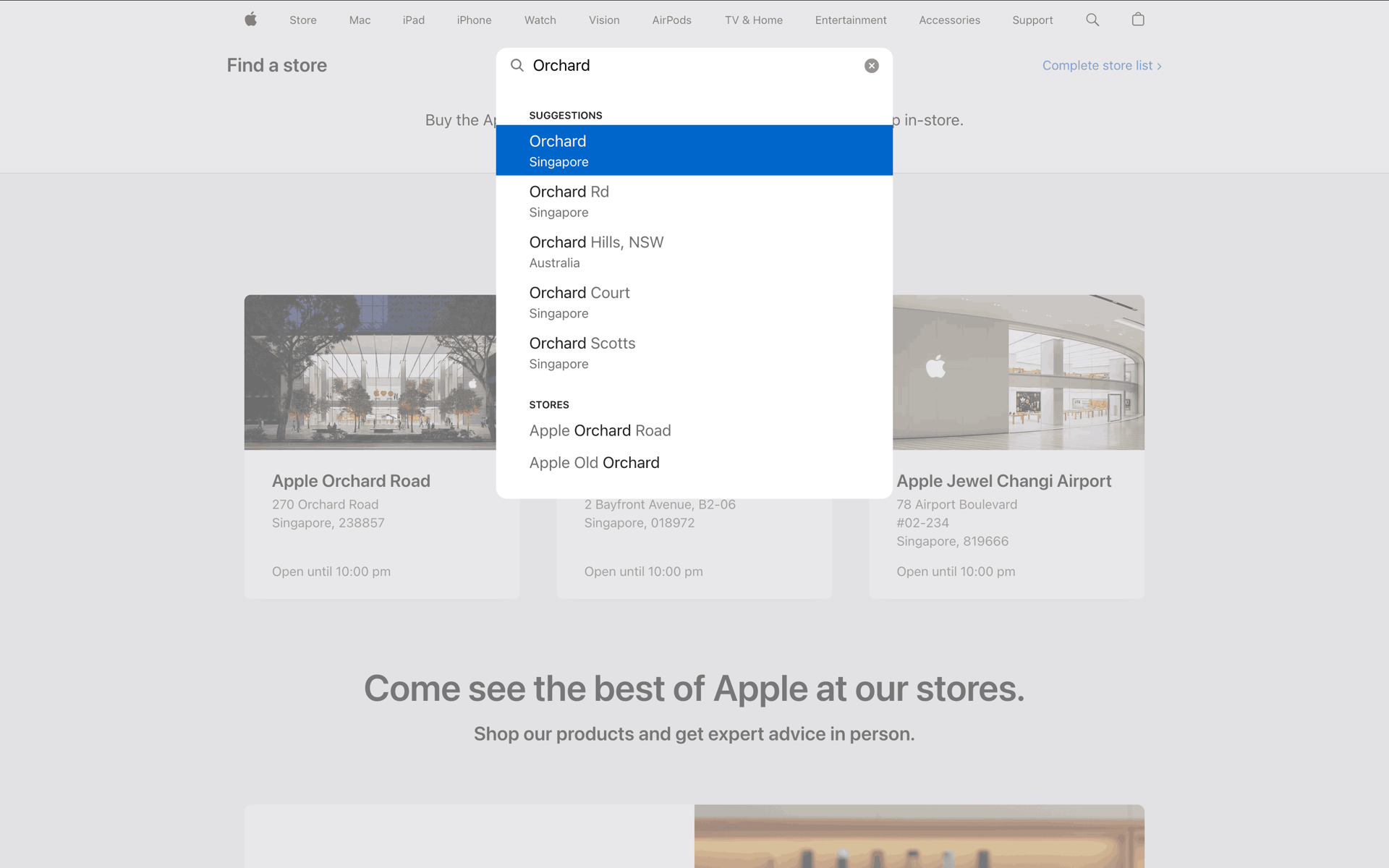The width and height of the screenshot is (1389, 868).
Task: Open the iPhone menu
Action: tap(474, 20)
